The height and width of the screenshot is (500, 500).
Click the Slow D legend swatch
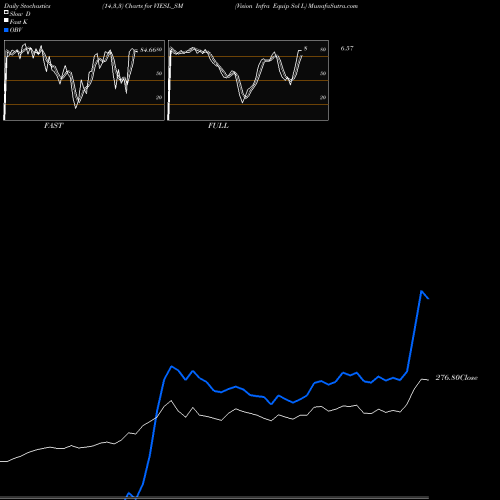tap(6, 12)
